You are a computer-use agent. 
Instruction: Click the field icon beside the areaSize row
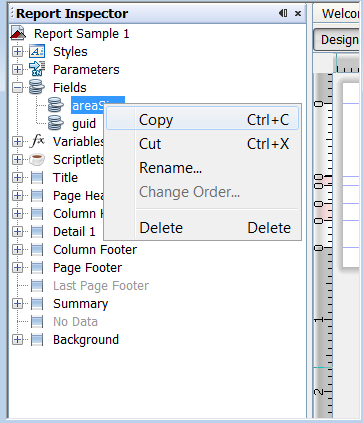pyautogui.click(x=56, y=105)
